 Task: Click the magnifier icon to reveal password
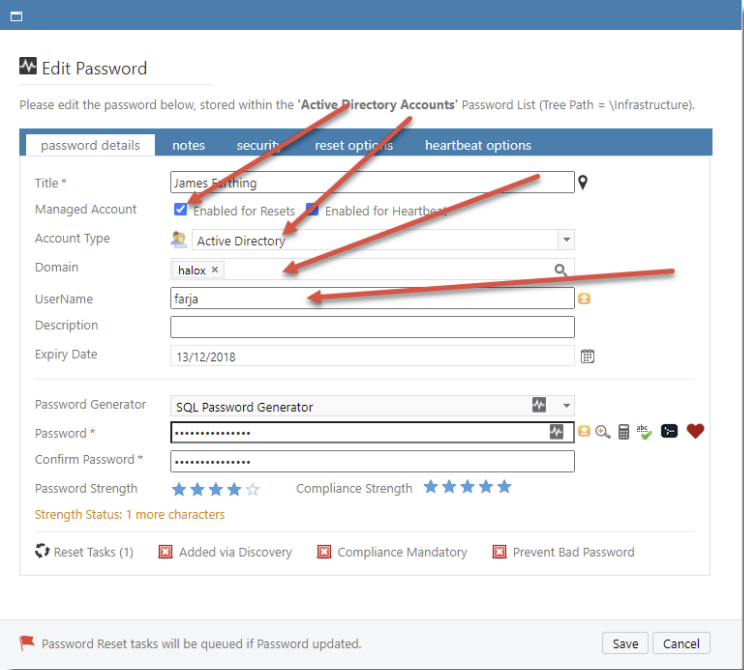coord(603,432)
